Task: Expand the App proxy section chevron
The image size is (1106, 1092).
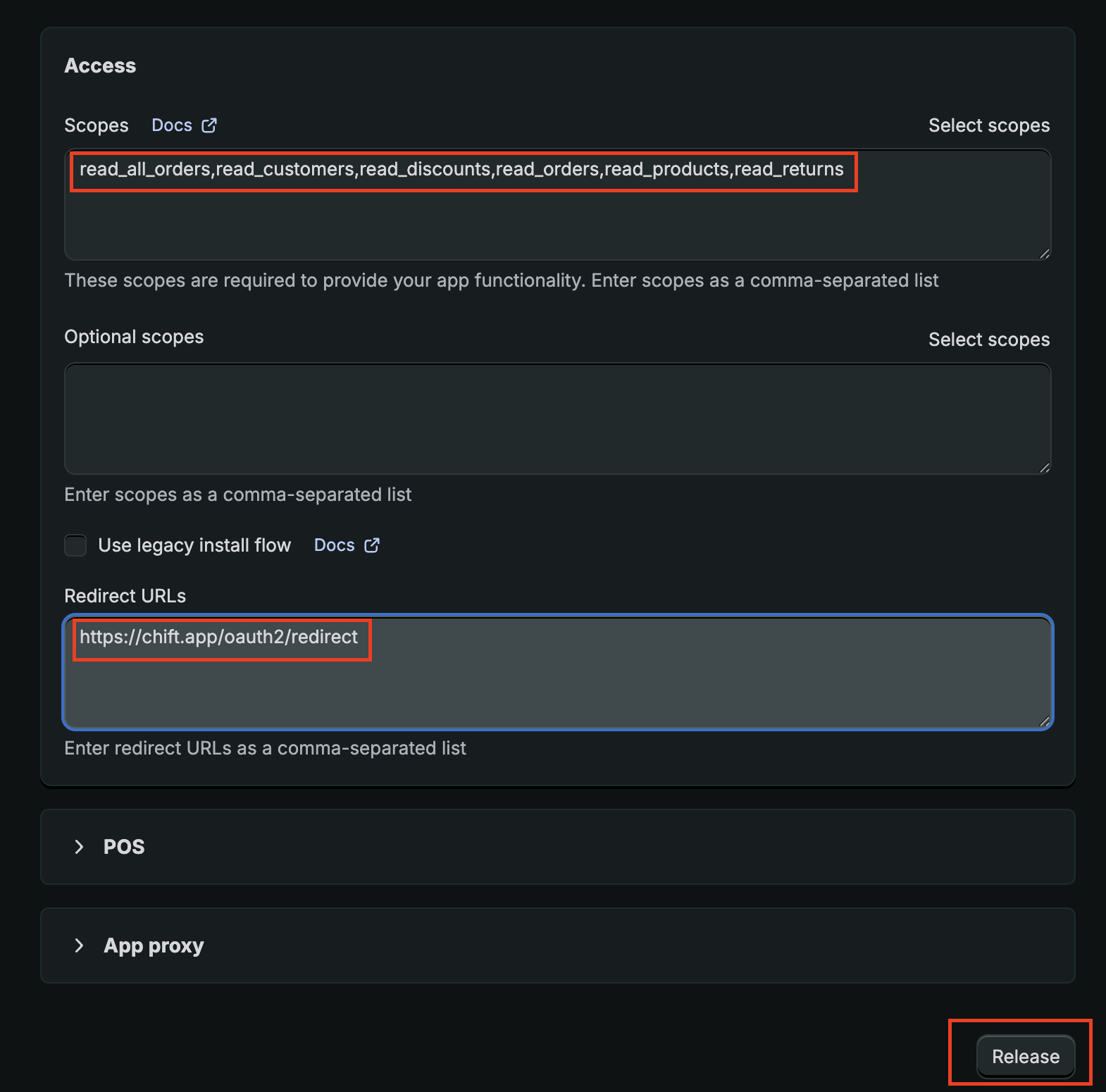Action: tap(79, 945)
